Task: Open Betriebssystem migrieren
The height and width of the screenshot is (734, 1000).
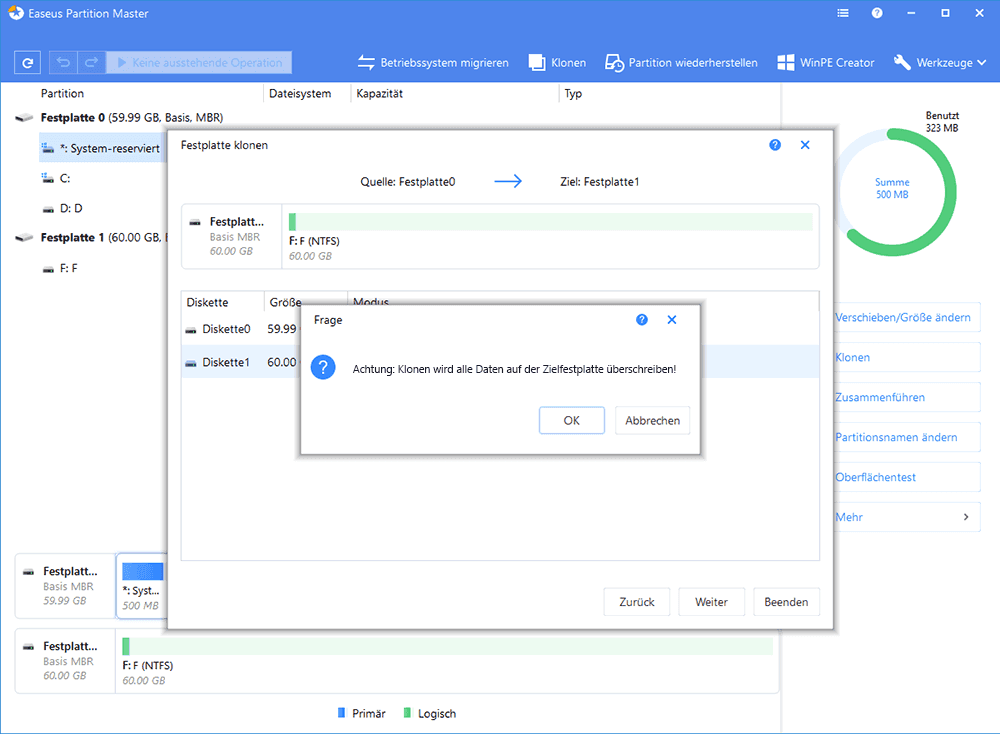Action: pos(433,62)
